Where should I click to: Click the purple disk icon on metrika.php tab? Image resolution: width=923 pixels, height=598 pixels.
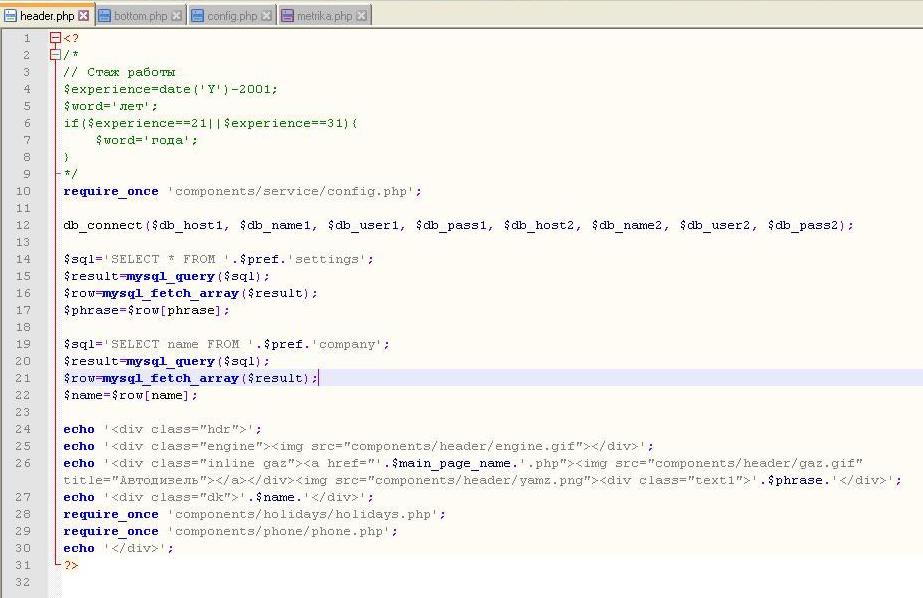pyautogui.click(x=288, y=16)
